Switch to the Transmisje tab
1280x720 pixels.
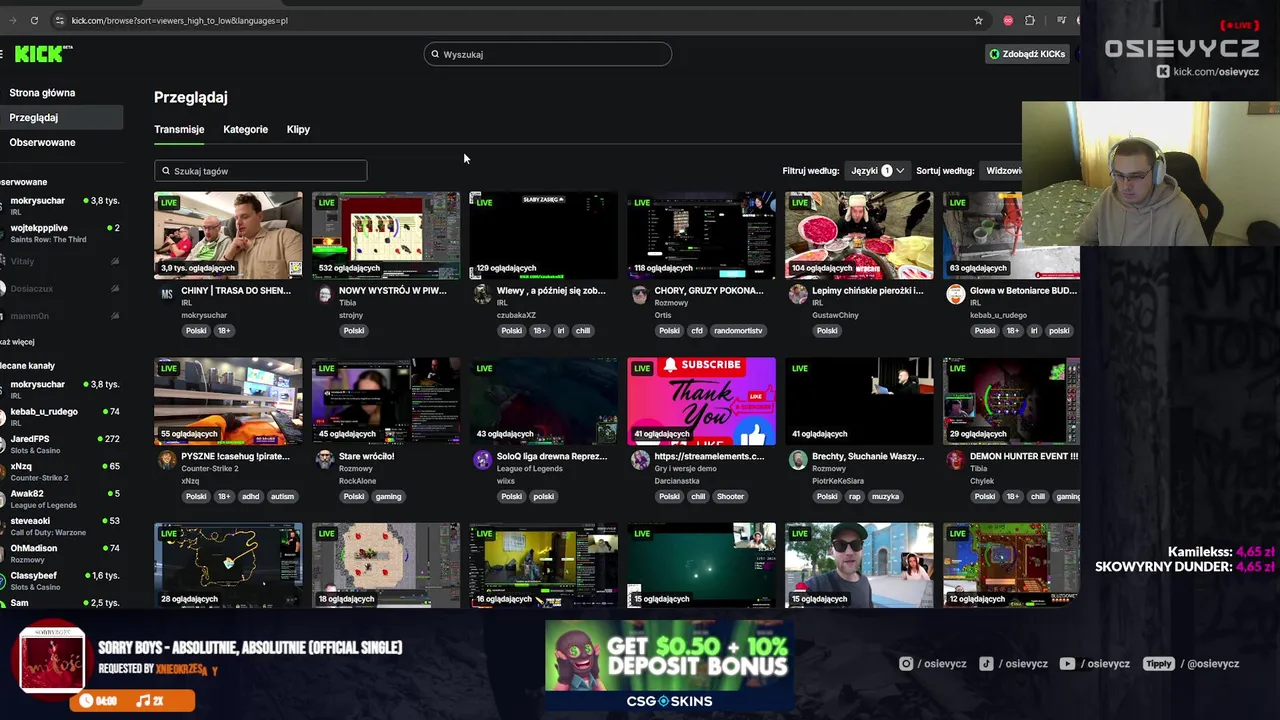(x=179, y=129)
